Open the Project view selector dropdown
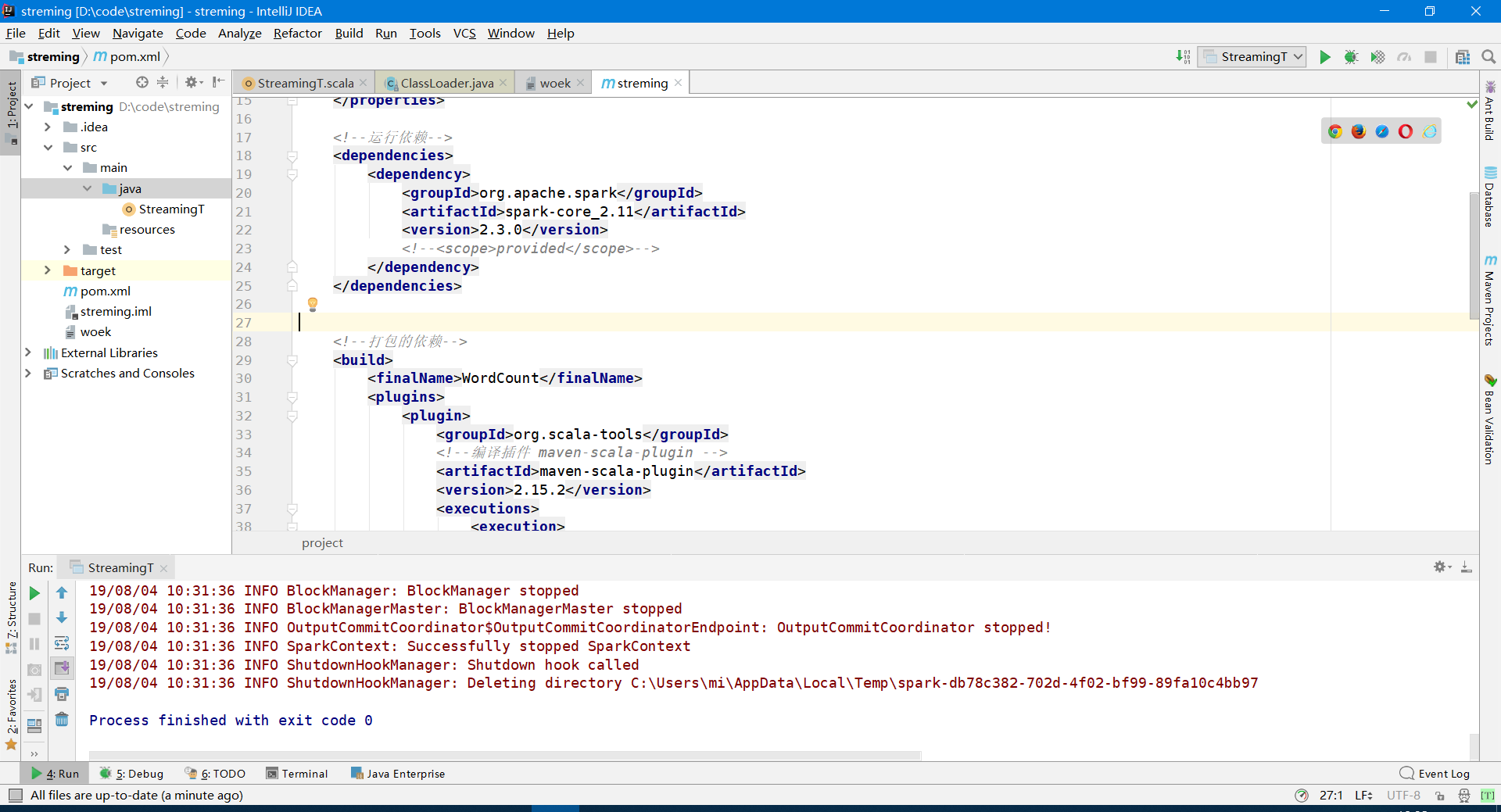The height and width of the screenshot is (812, 1501). tap(70, 83)
